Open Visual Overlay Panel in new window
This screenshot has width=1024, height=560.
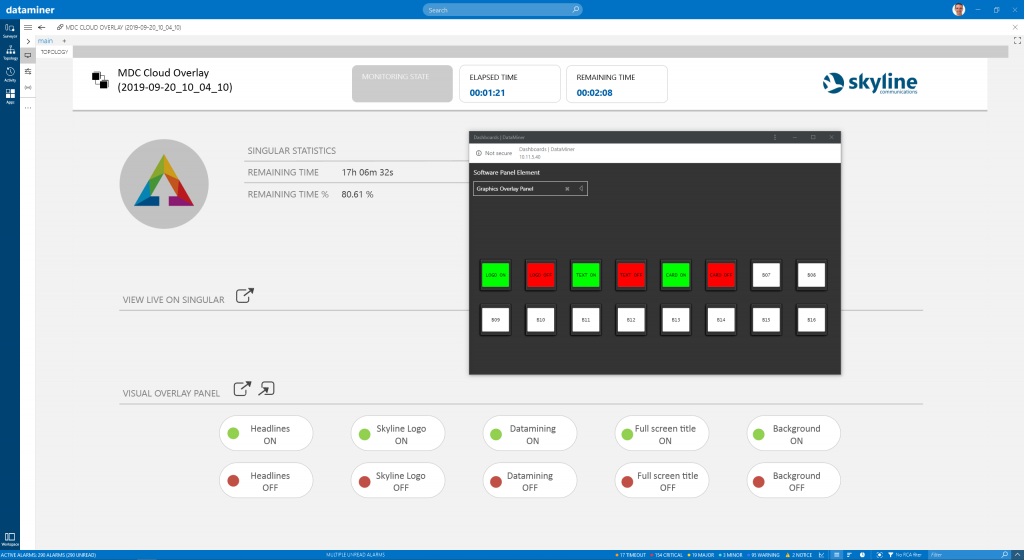(242, 388)
